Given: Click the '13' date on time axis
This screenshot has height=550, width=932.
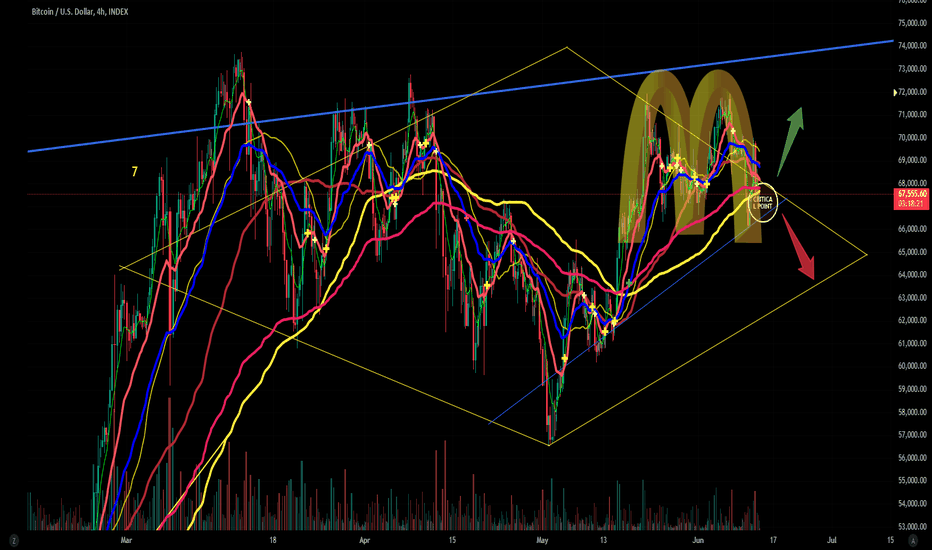Looking at the screenshot, I should (x=603, y=540).
